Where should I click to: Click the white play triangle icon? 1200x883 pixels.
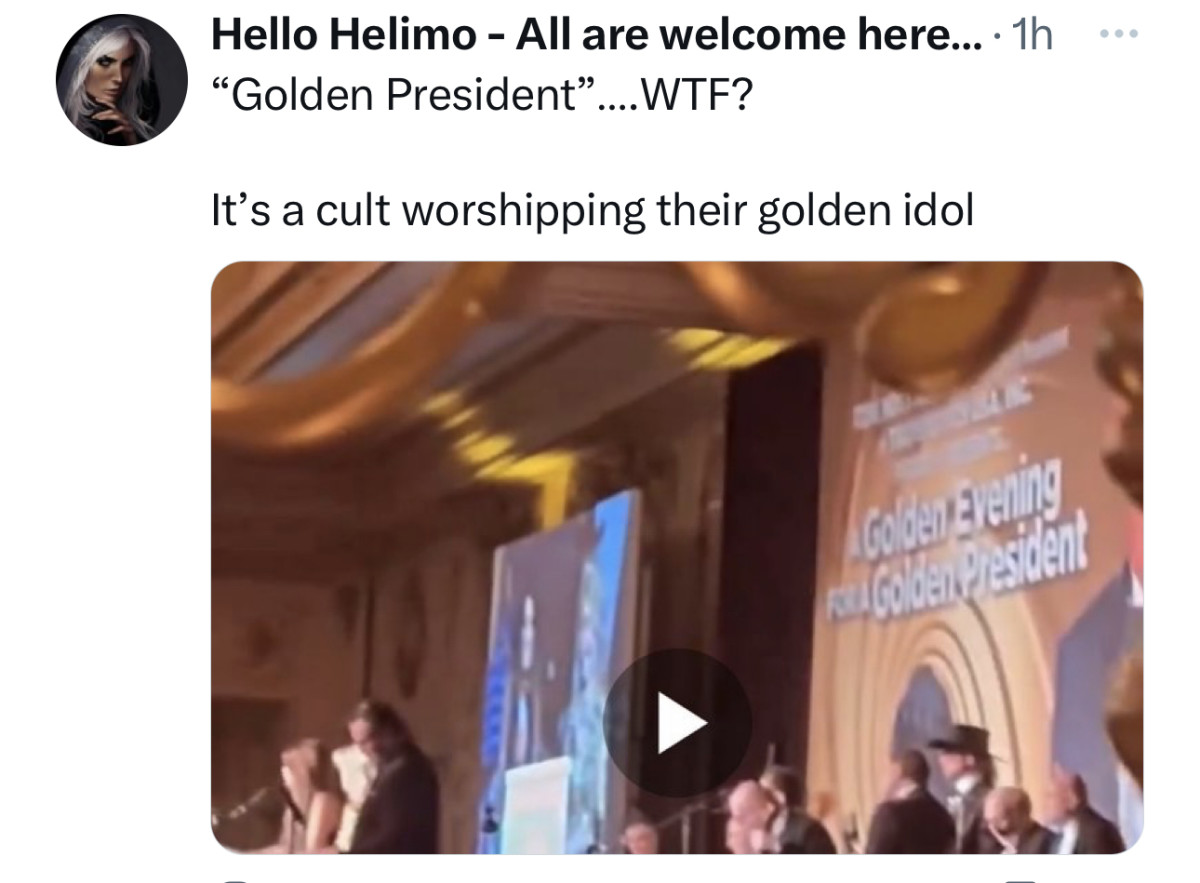coord(681,723)
